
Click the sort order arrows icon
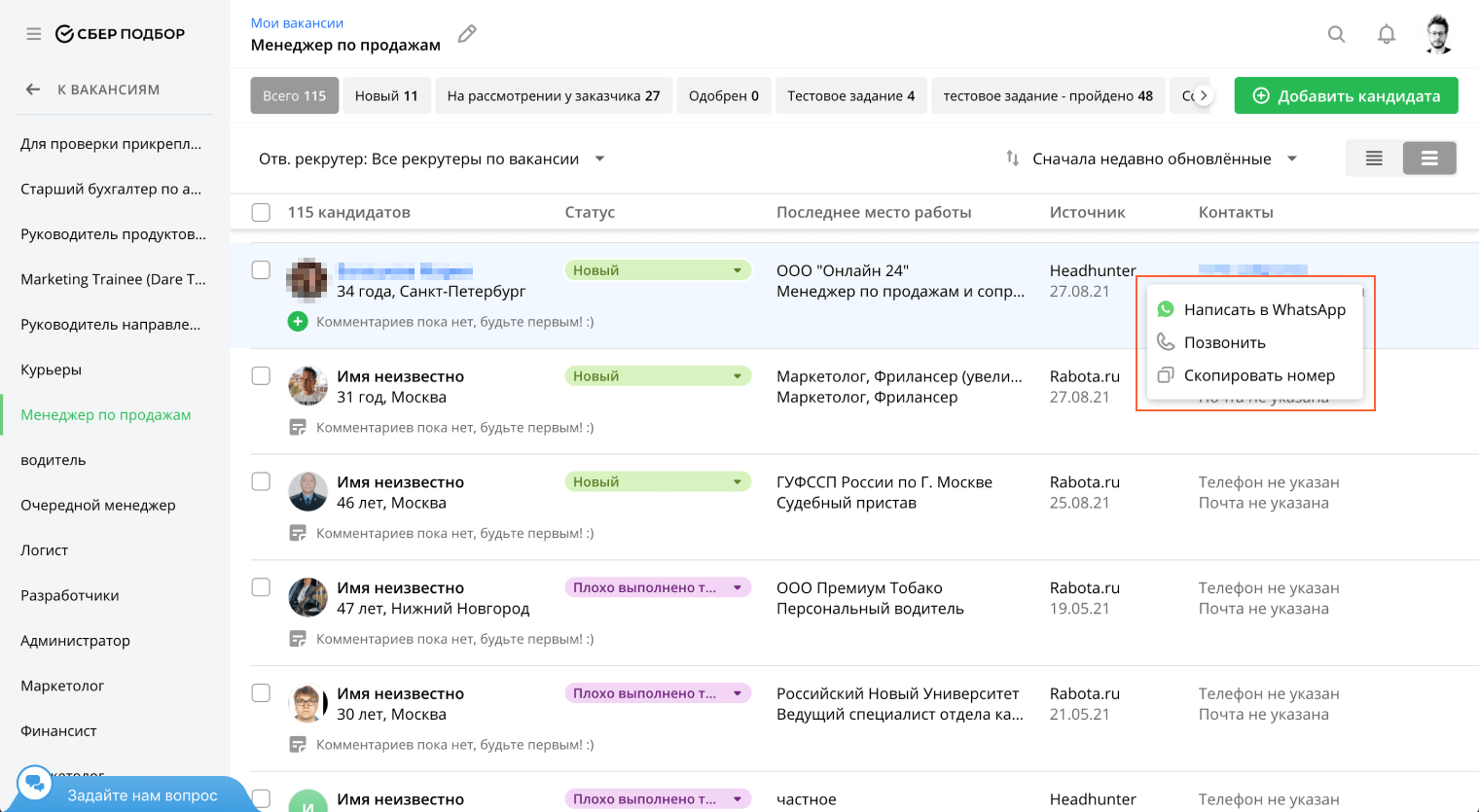pos(1012,159)
